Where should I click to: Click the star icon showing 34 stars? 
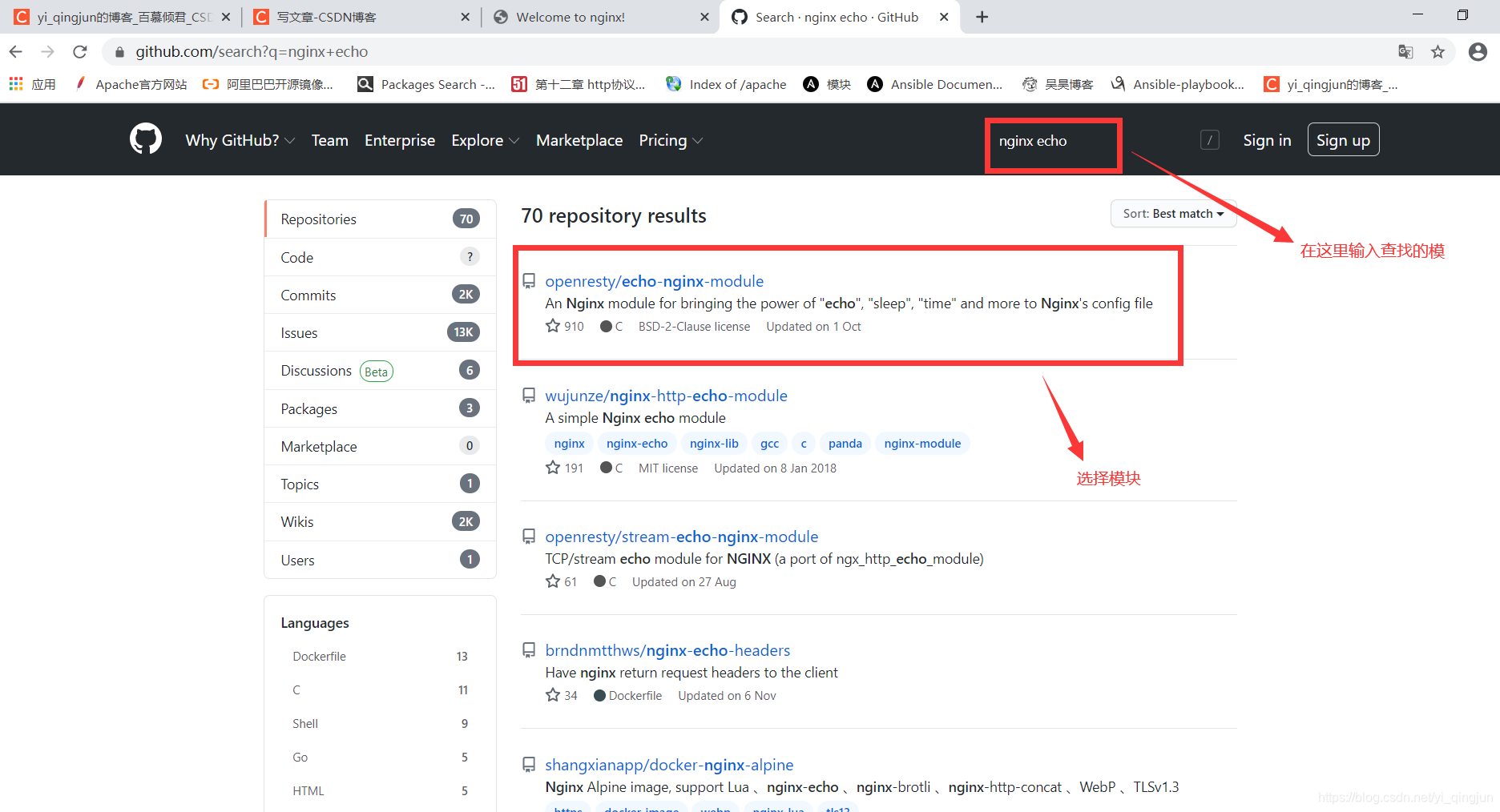(x=553, y=695)
